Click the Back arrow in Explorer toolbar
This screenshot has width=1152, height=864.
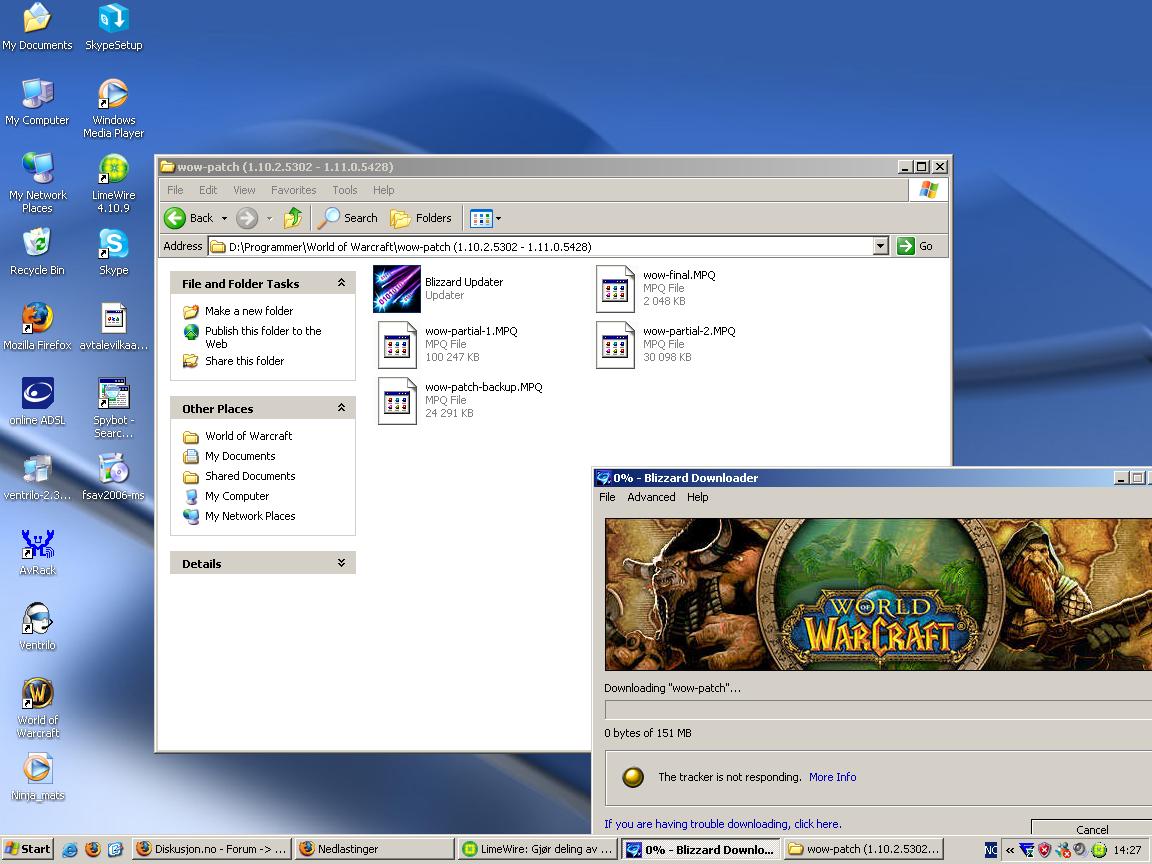pos(175,217)
